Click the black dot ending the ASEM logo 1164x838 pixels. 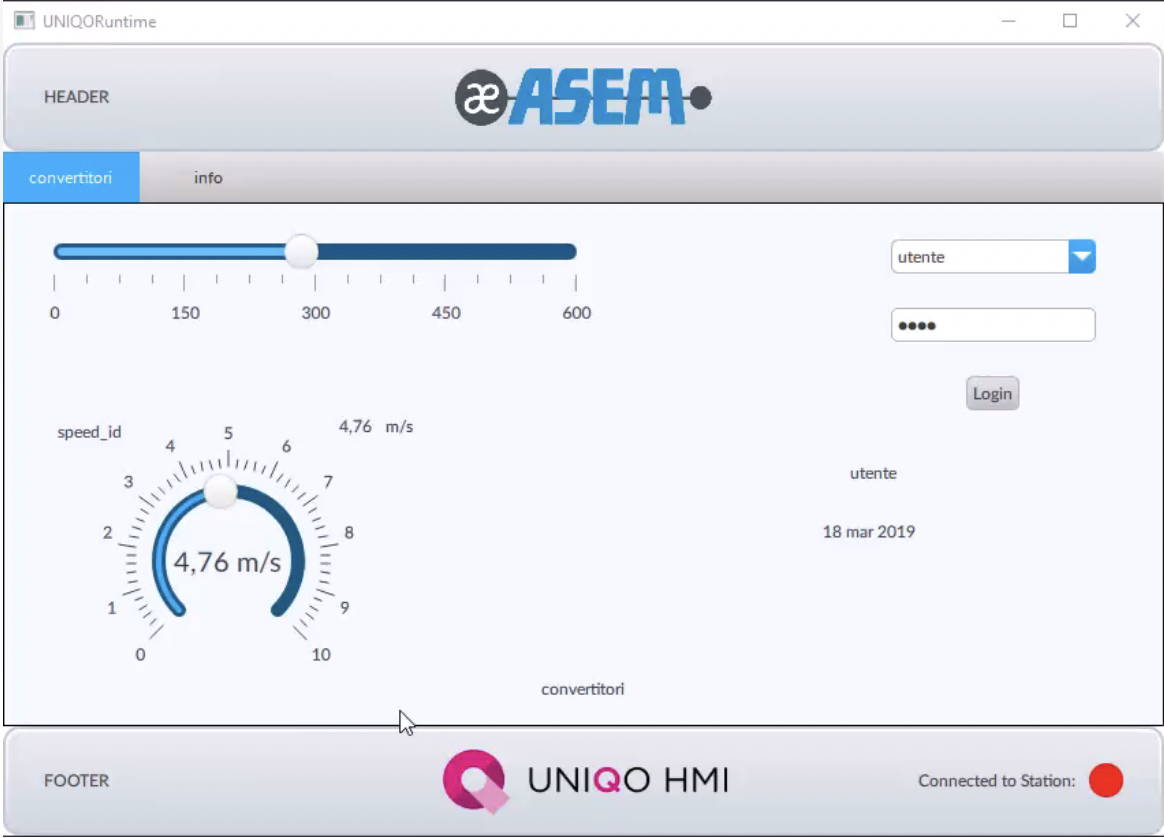pyautogui.click(x=701, y=97)
